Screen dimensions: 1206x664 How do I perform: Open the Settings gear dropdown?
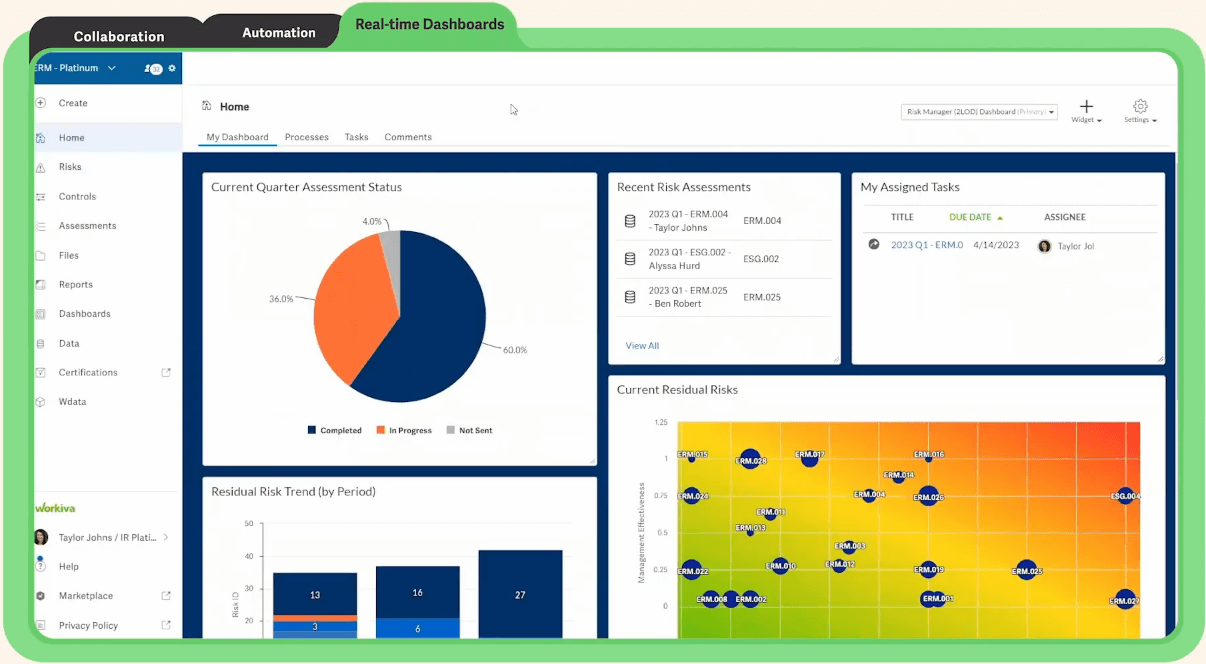click(1140, 111)
